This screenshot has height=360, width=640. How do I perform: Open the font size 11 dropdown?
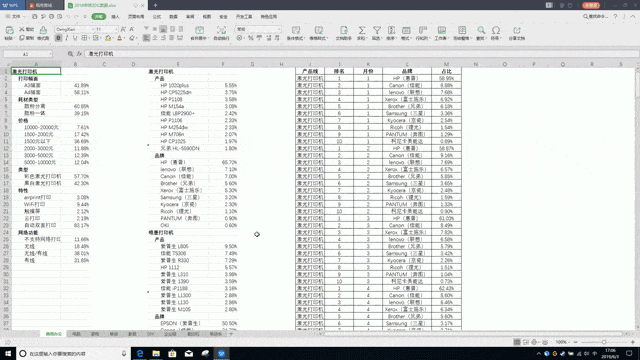click(116, 29)
